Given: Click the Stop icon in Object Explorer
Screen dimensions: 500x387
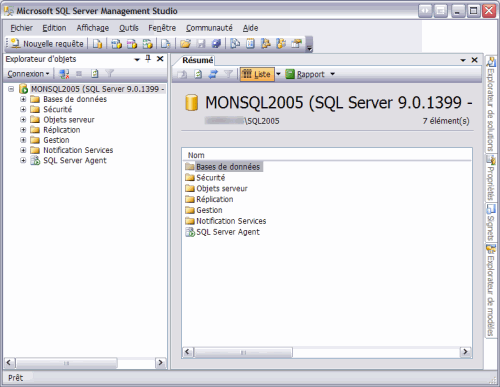Looking at the screenshot, I should [79, 74].
